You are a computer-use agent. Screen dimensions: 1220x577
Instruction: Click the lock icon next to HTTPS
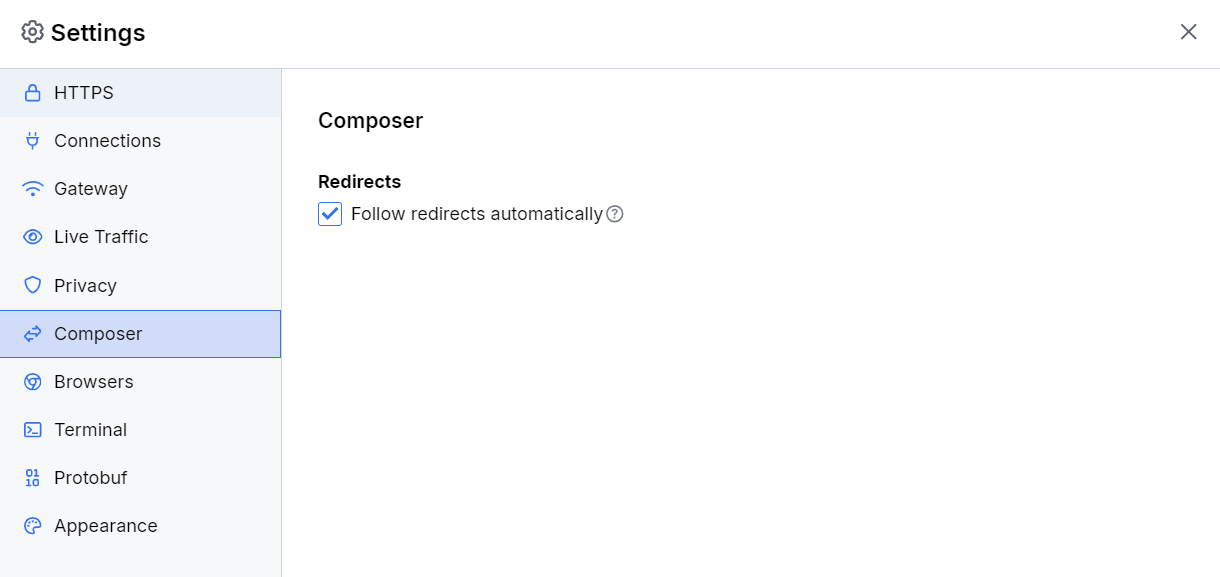(x=32, y=92)
